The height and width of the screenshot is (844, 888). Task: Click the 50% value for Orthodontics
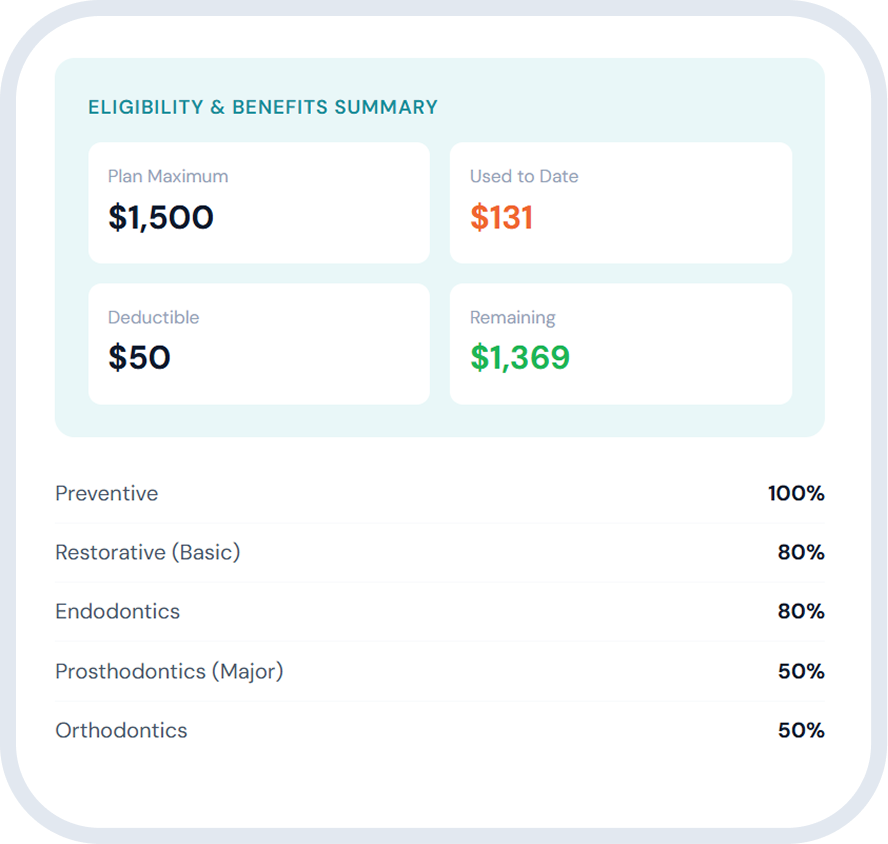coord(801,730)
